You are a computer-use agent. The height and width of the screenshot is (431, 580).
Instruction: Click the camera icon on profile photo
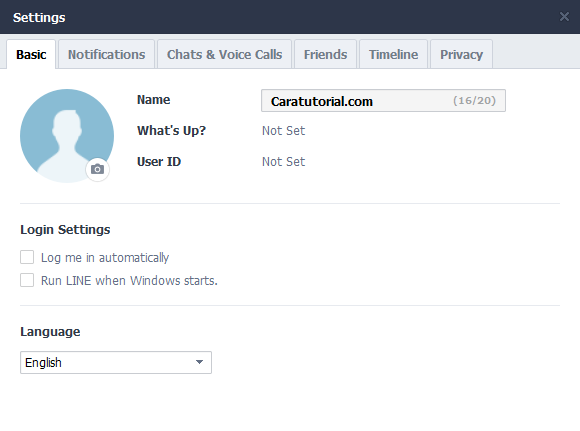pyautogui.click(x=97, y=169)
